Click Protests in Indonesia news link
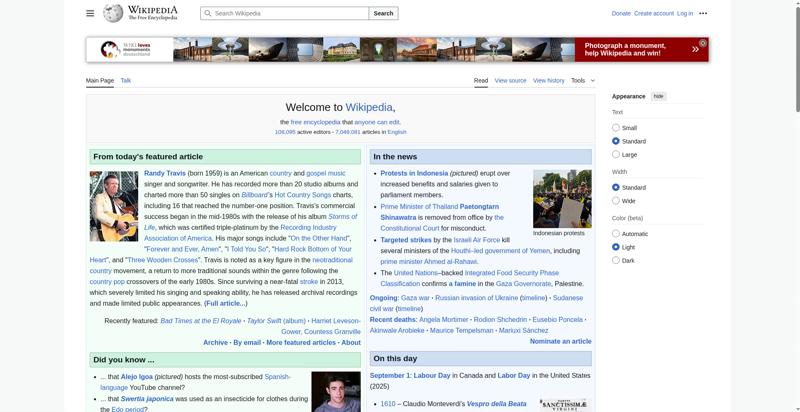 click(414, 173)
